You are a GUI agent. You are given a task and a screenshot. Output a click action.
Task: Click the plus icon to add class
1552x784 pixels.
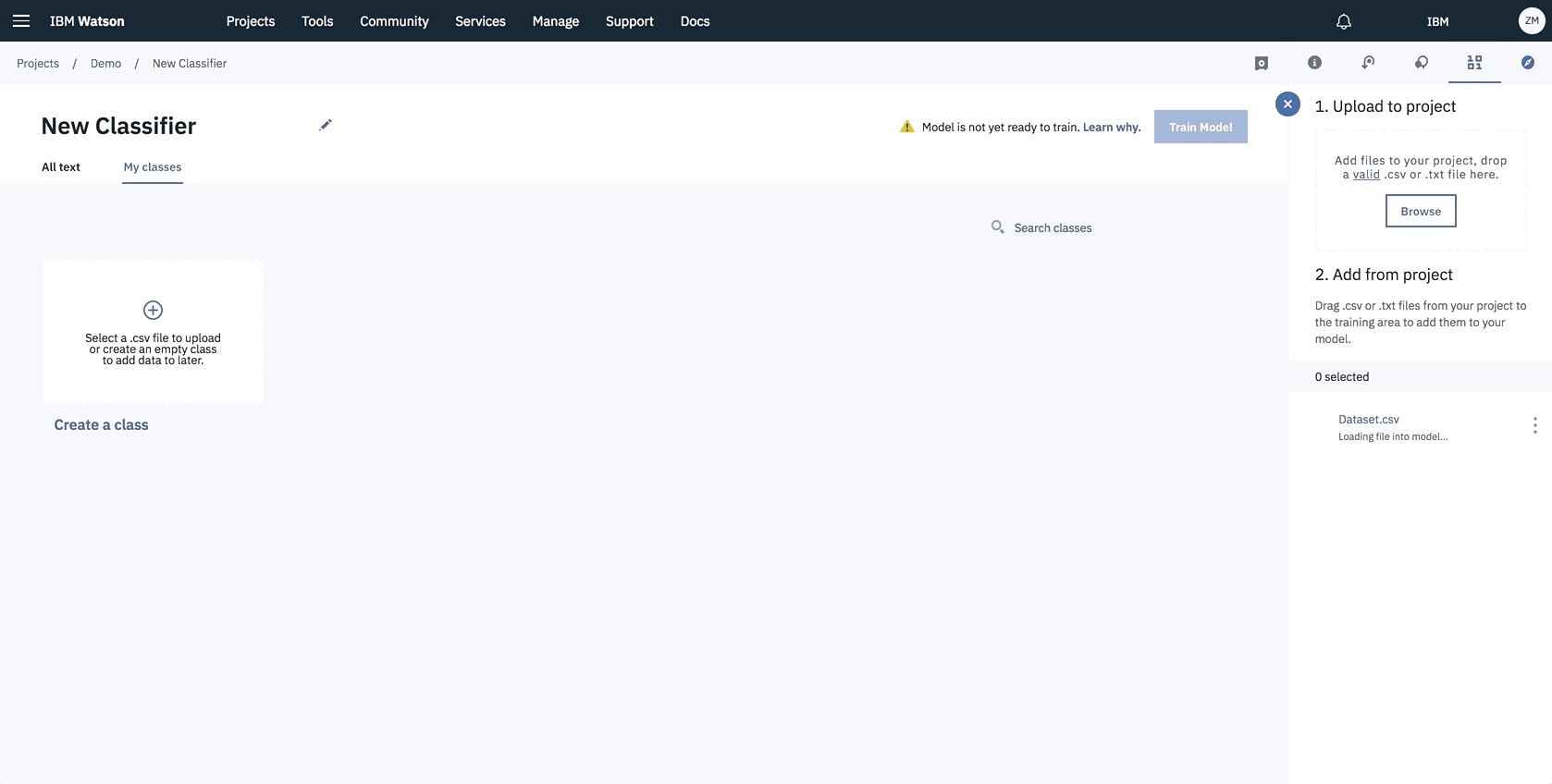[153, 310]
